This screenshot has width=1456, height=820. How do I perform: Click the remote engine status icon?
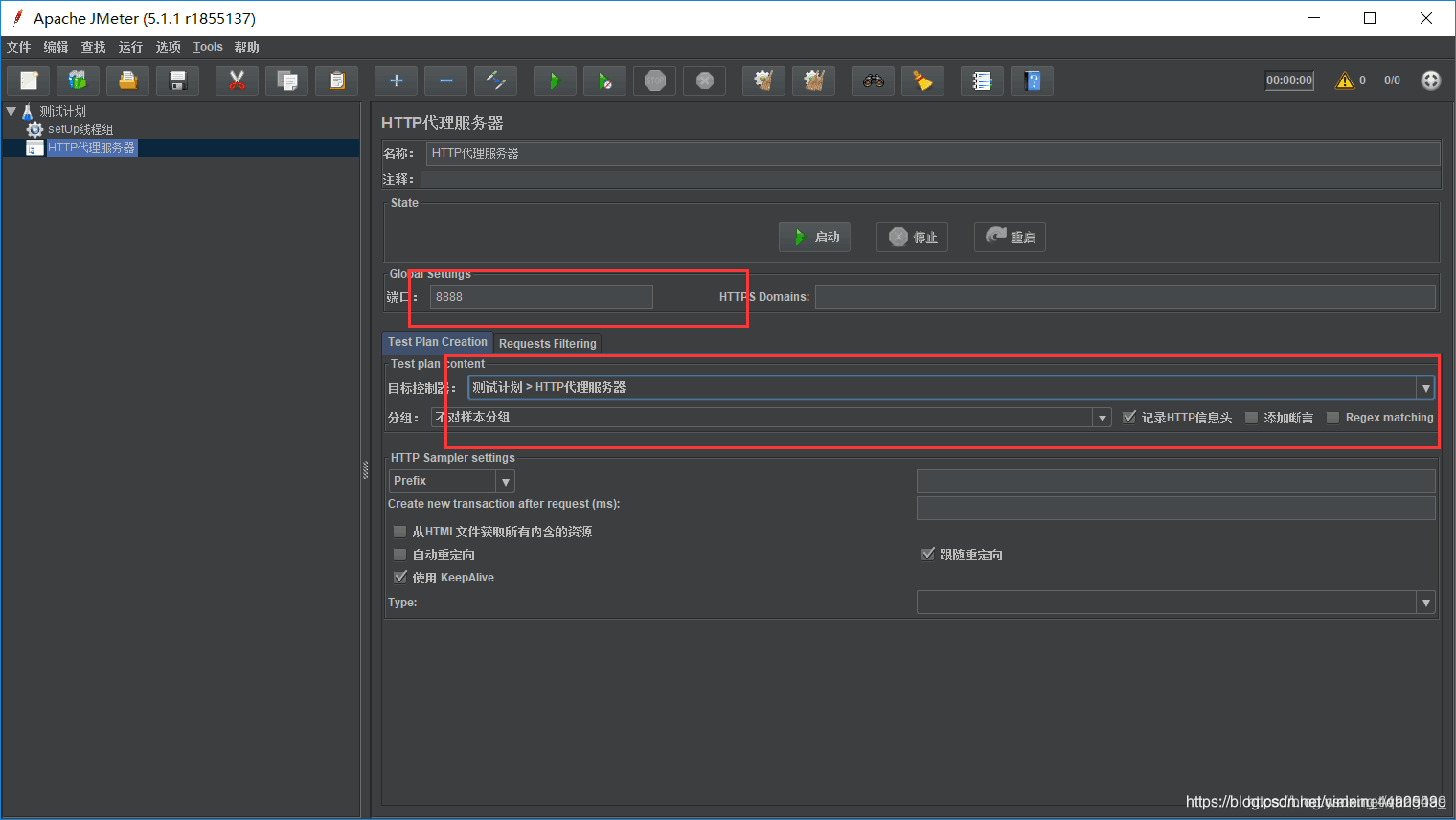tap(1430, 80)
